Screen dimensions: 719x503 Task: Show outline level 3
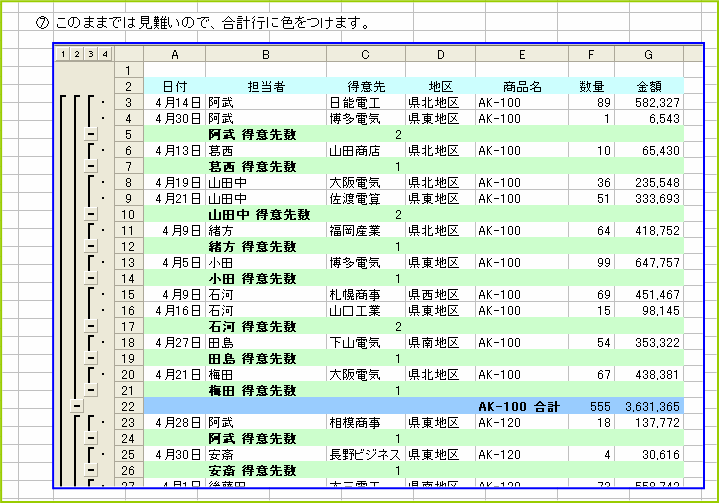click(x=91, y=54)
